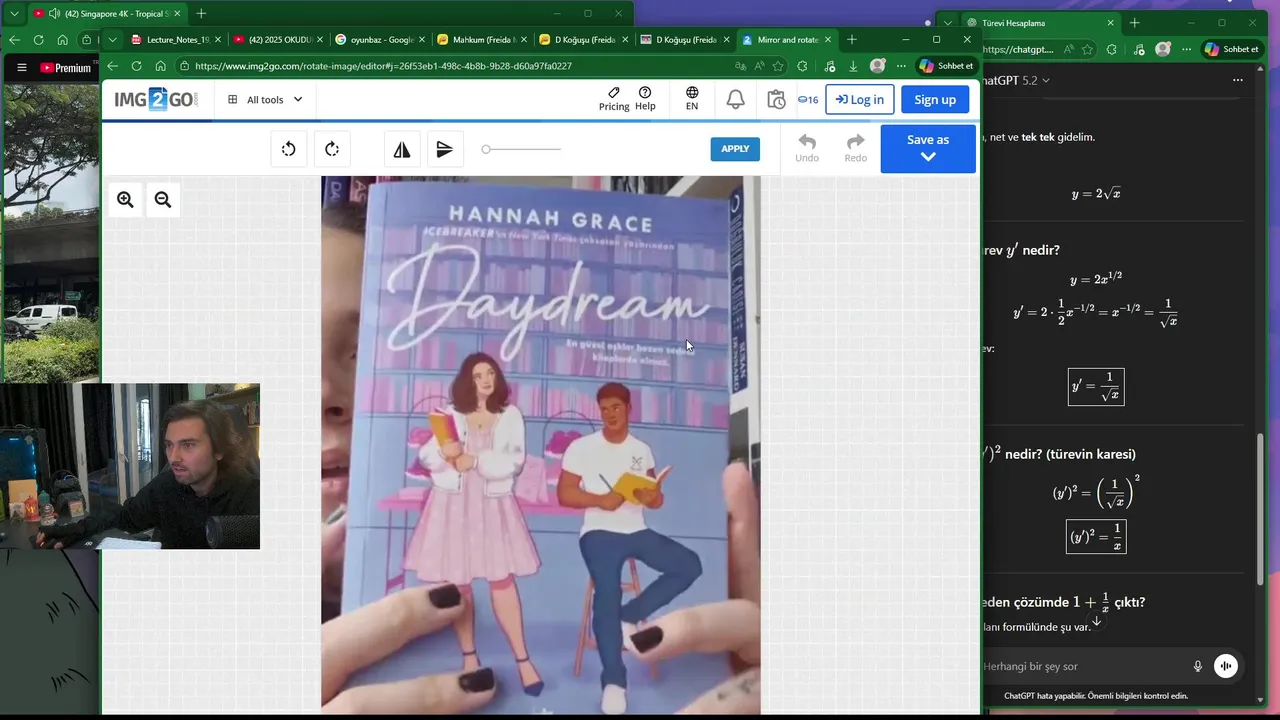Close the Türevi Hesaplama tab
Viewport: 1280px width, 720px height.
[x=1110, y=22]
